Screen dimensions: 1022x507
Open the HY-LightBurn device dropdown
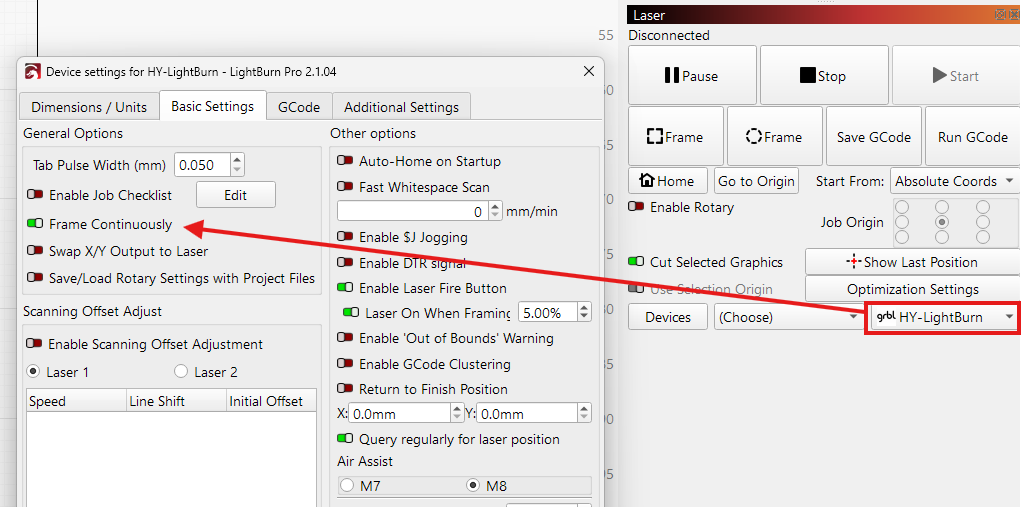tap(942, 317)
